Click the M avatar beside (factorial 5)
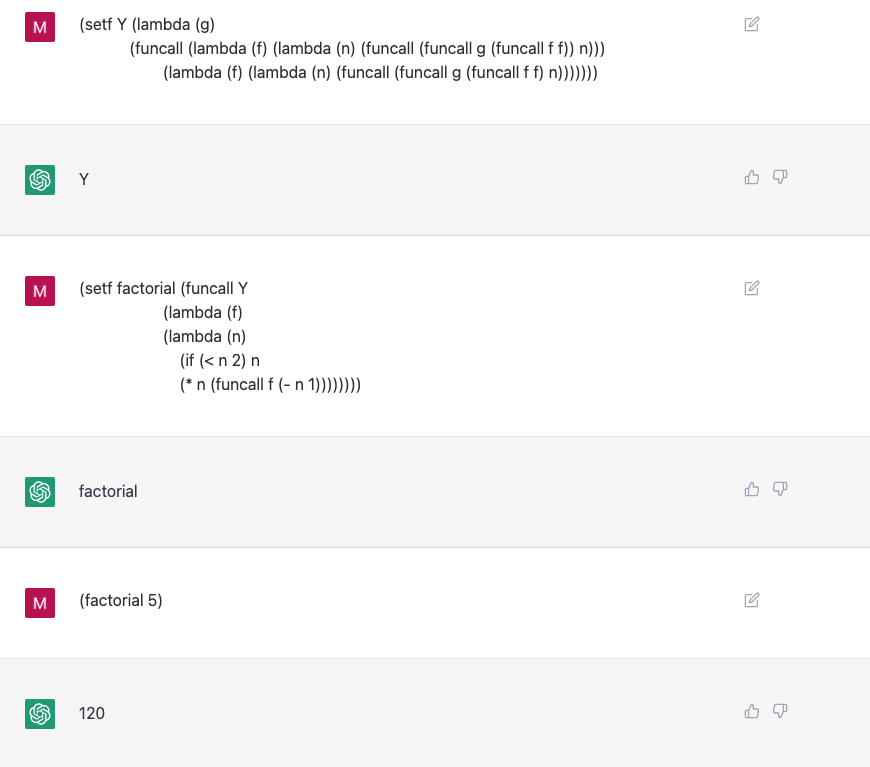 click(40, 603)
